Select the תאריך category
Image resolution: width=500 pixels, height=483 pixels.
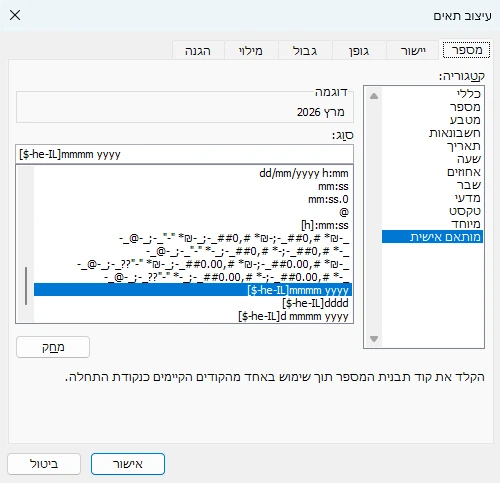pos(432,146)
